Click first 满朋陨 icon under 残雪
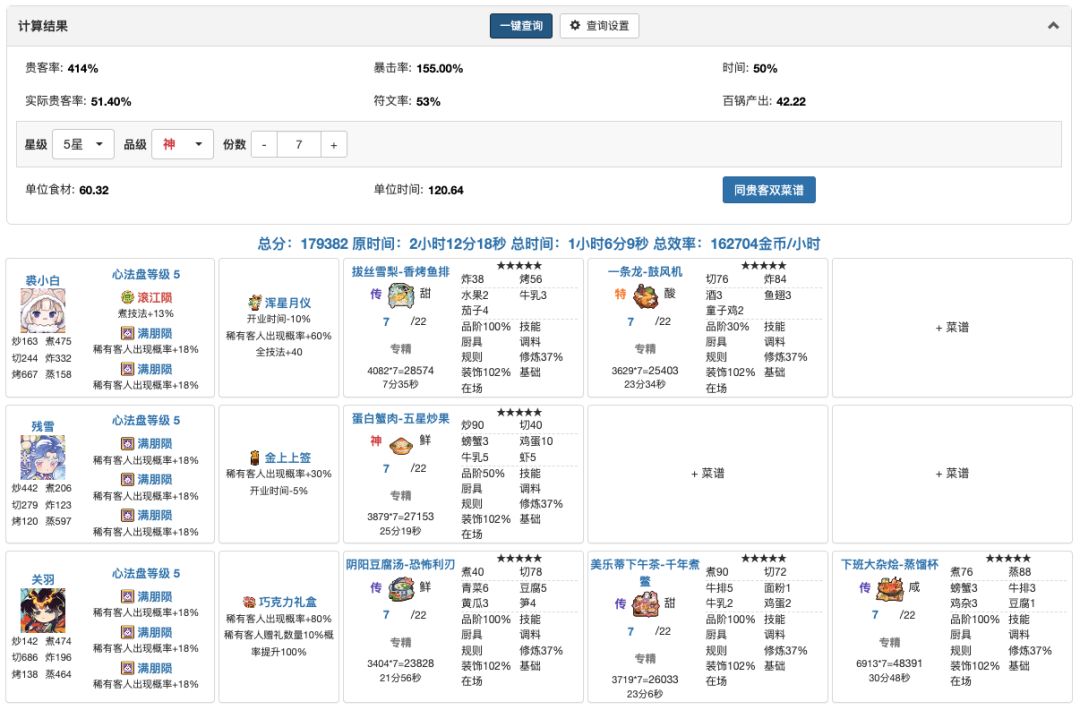Screen dimensions: 1080x710 point(127,443)
